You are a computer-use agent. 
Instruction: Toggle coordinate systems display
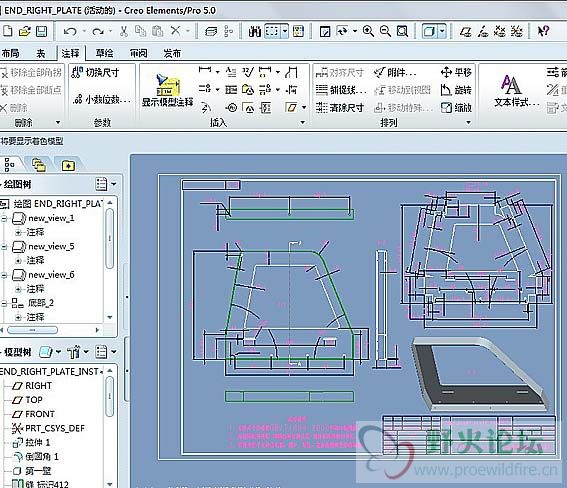(517, 31)
